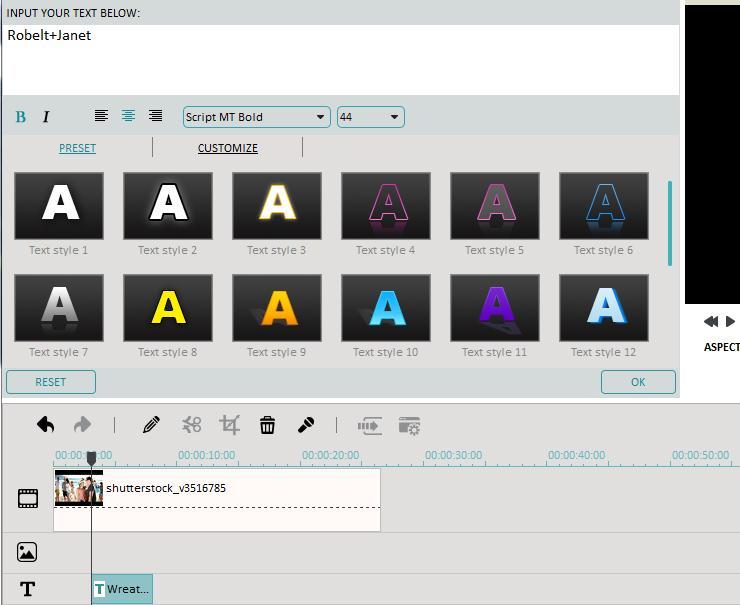This screenshot has height=605, width=740.
Task: Select Text style 10 cyan preset
Action: tap(386, 308)
